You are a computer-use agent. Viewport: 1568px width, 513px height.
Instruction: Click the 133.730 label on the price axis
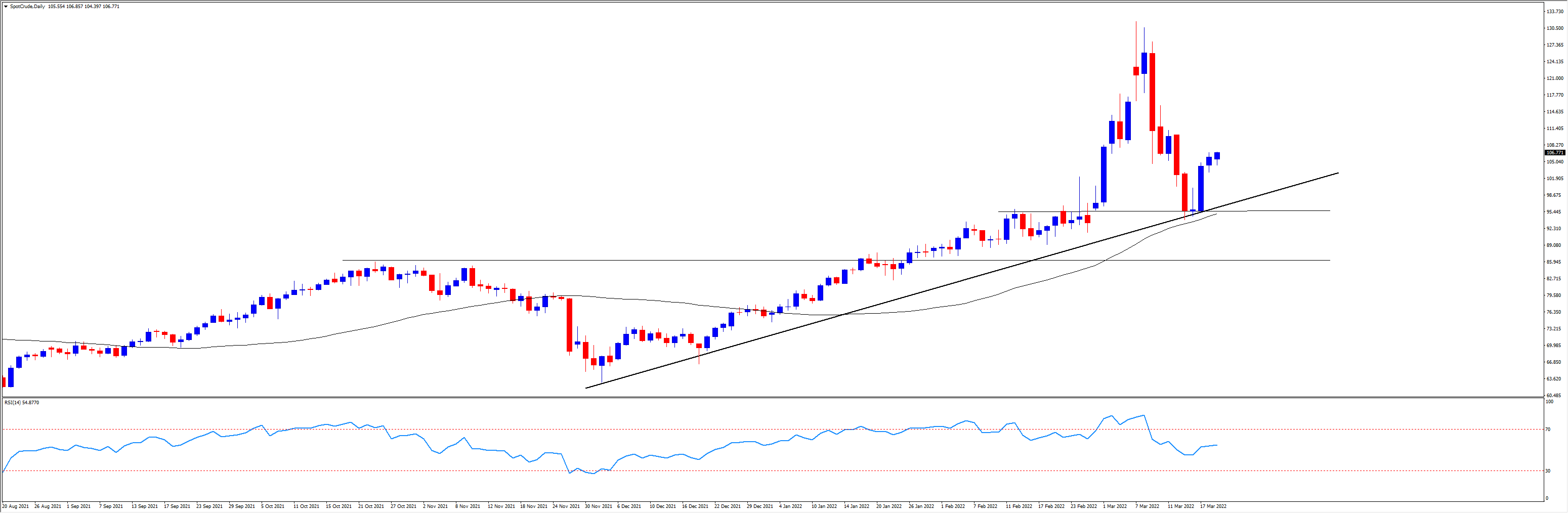(x=1555, y=12)
